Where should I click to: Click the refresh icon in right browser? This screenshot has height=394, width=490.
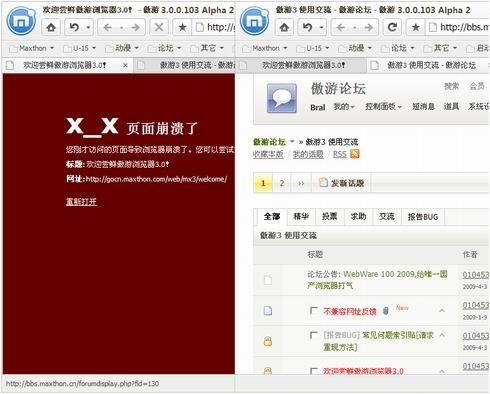click(392, 27)
